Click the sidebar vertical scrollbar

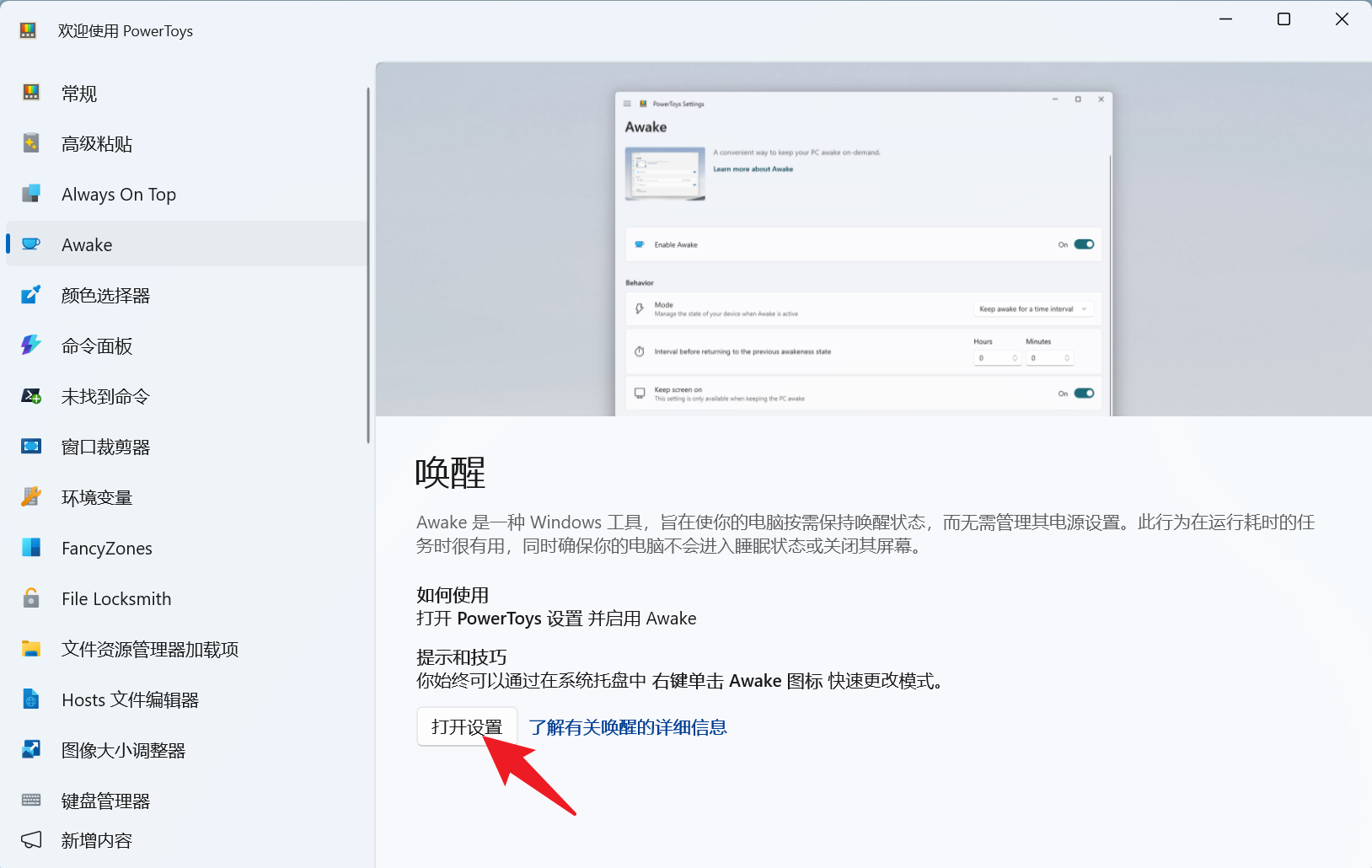[368, 265]
